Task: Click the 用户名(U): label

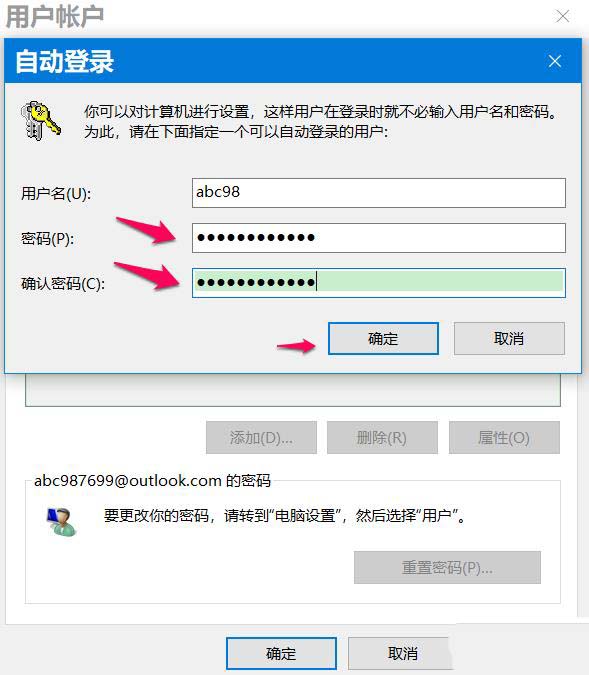Action: (56, 193)
